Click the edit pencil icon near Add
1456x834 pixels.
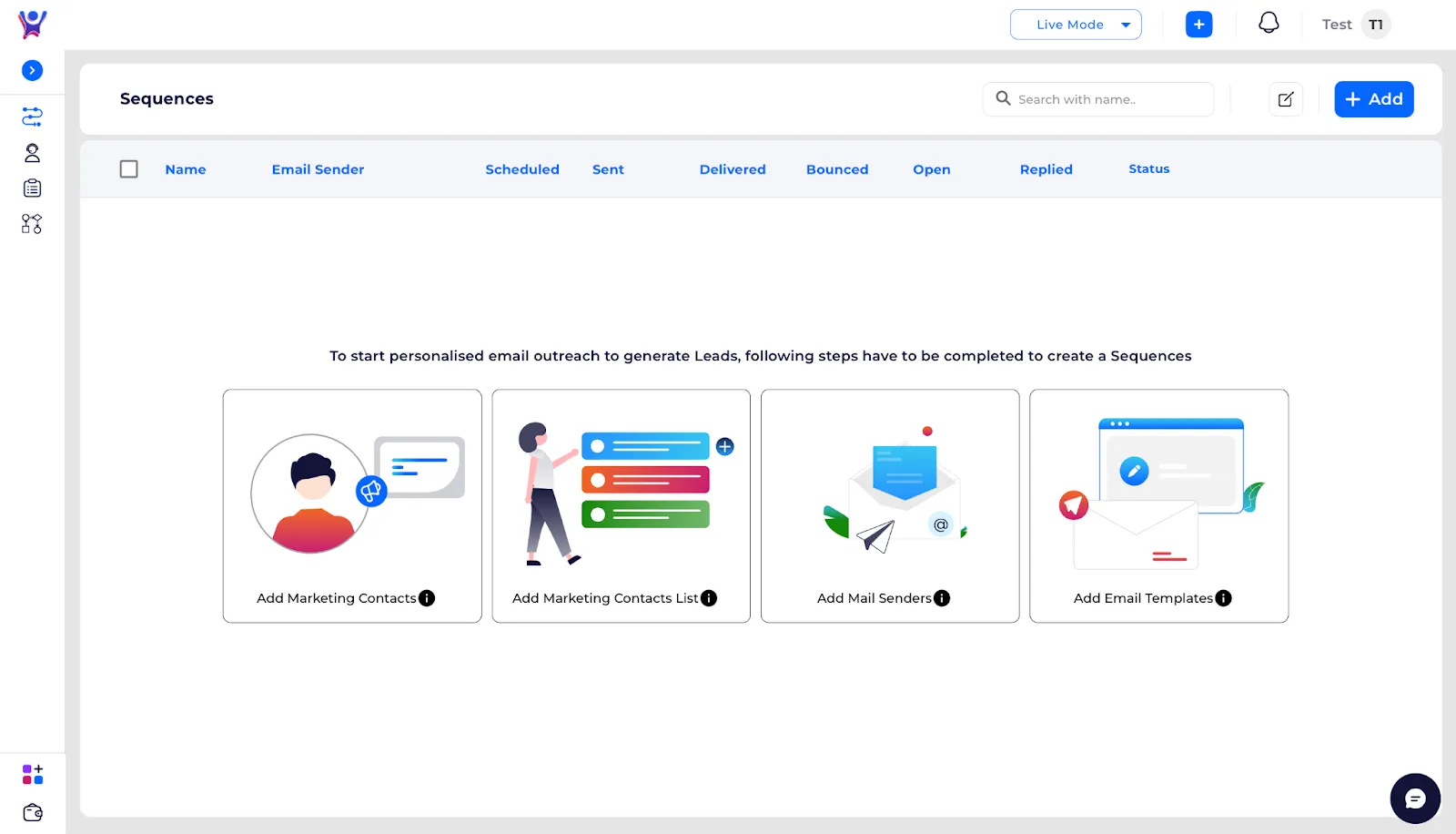(x=1286, y=99)
